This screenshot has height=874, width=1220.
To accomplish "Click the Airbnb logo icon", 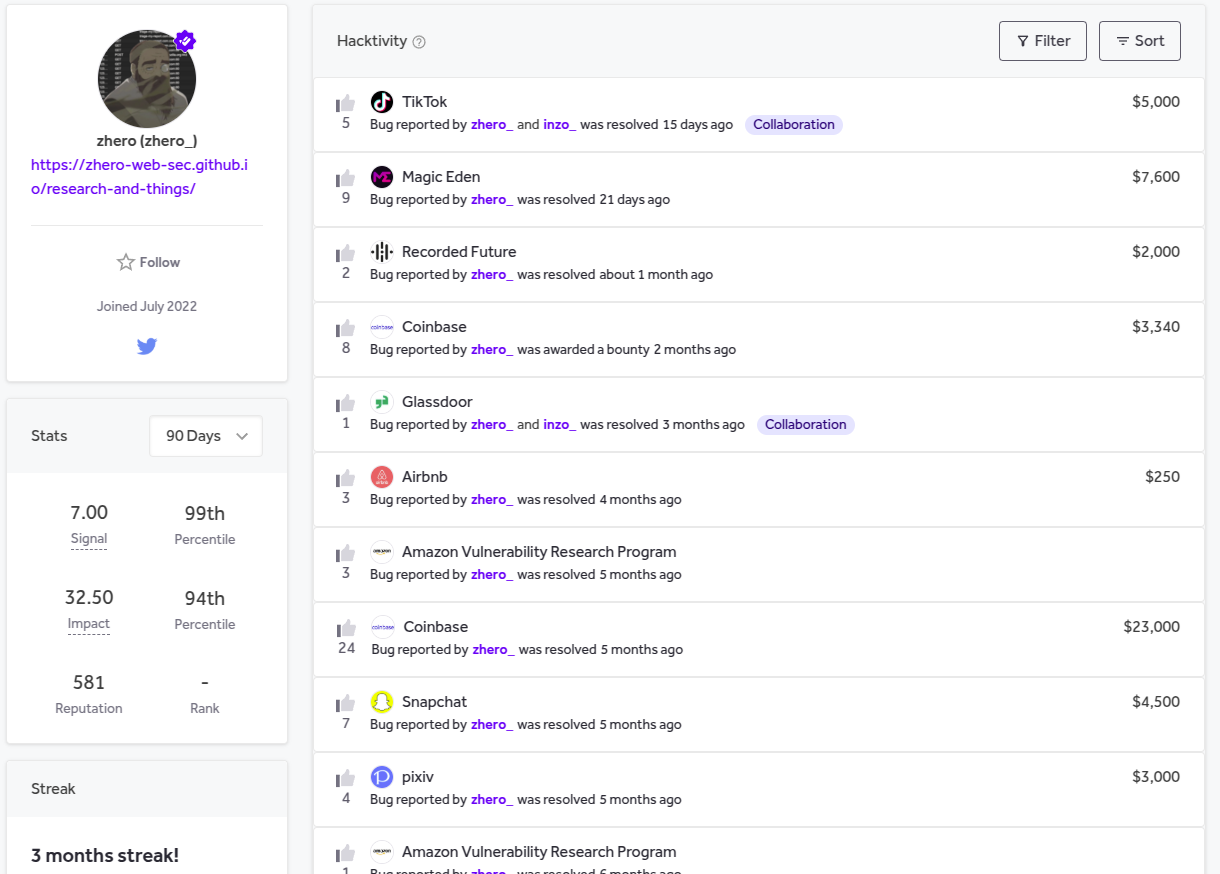I will coord(382,477).
